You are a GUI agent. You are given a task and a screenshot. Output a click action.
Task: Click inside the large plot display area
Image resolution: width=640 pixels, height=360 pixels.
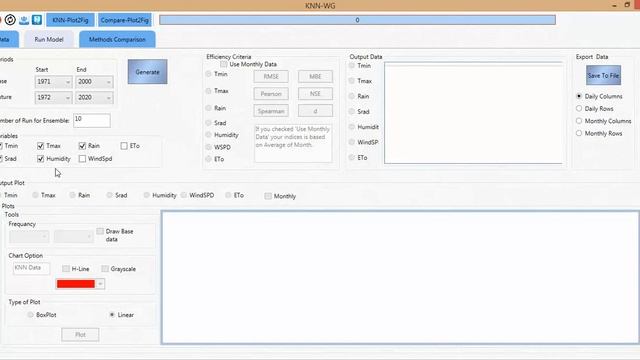[400, 278]
